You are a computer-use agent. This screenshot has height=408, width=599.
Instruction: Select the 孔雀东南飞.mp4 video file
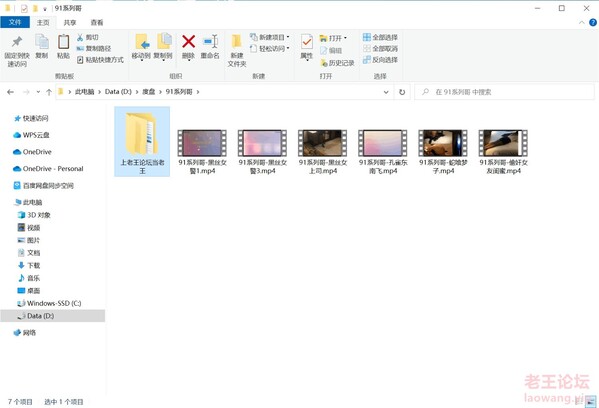click(x=383, y=152)
